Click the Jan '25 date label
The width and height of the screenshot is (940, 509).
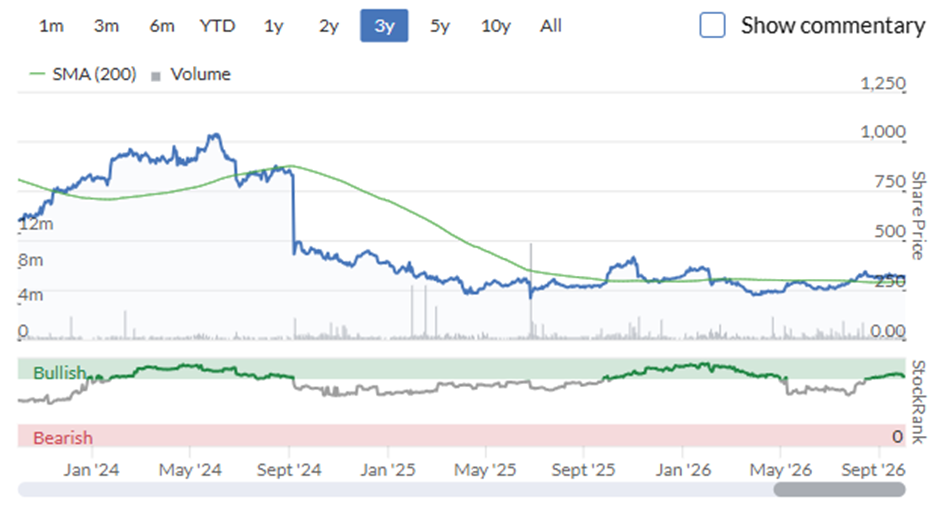click(388, 469)
